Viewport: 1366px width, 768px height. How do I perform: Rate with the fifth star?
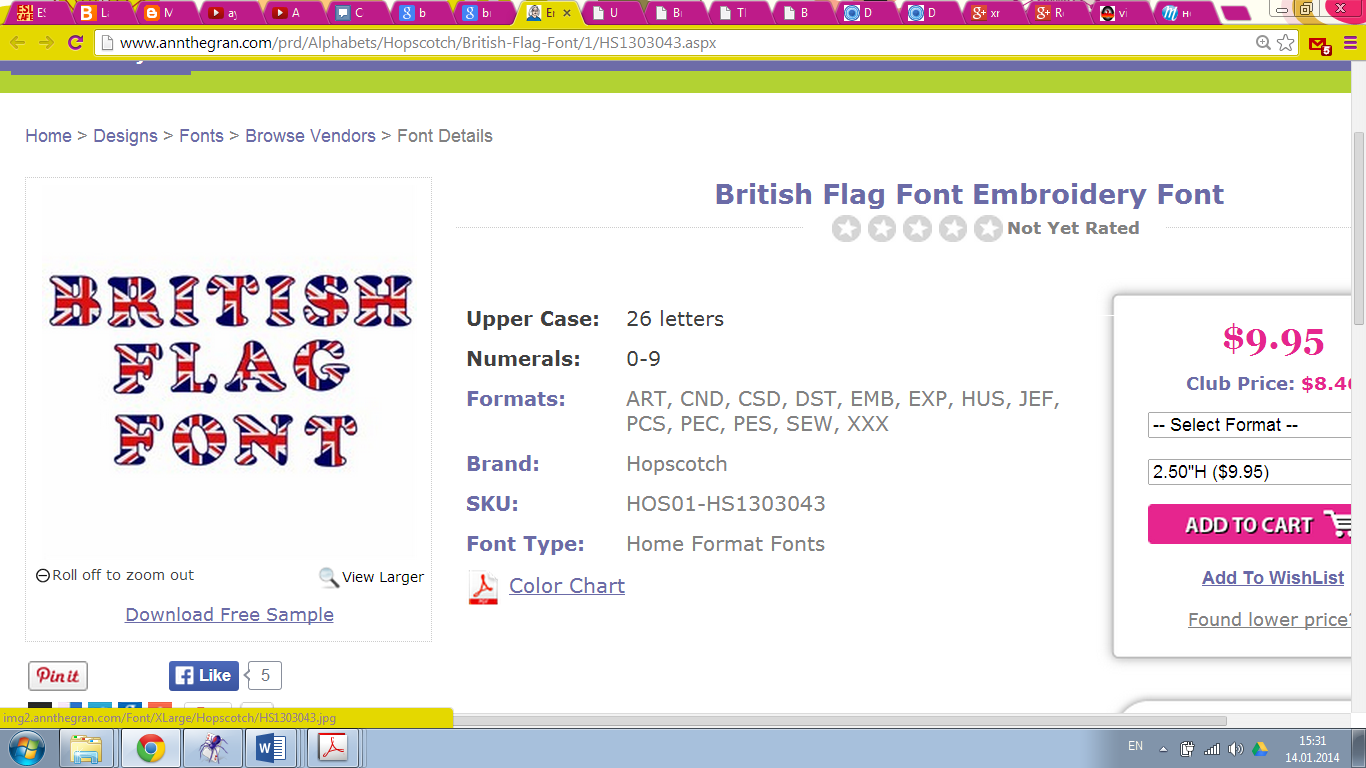tap(988, 228)
